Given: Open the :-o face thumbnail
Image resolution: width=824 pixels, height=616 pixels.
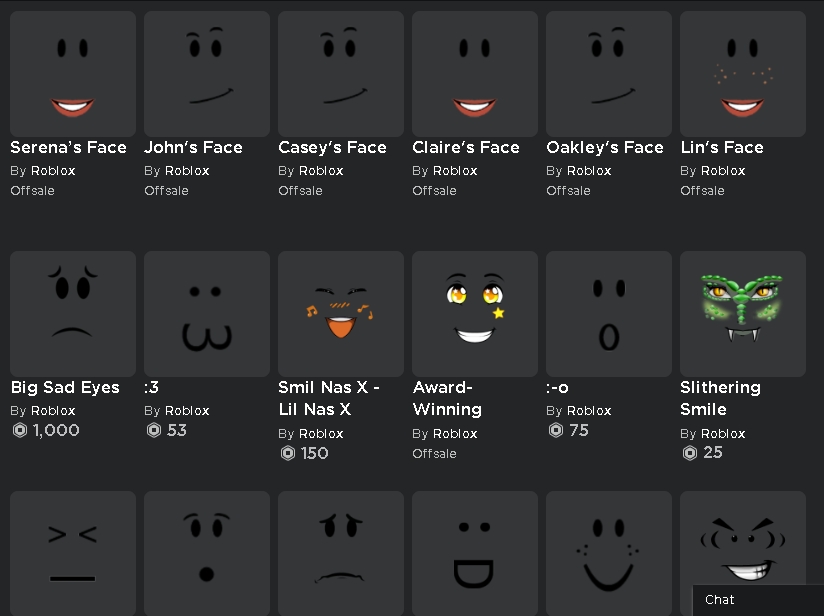Looking at the screenshot, I should [609, 314].
